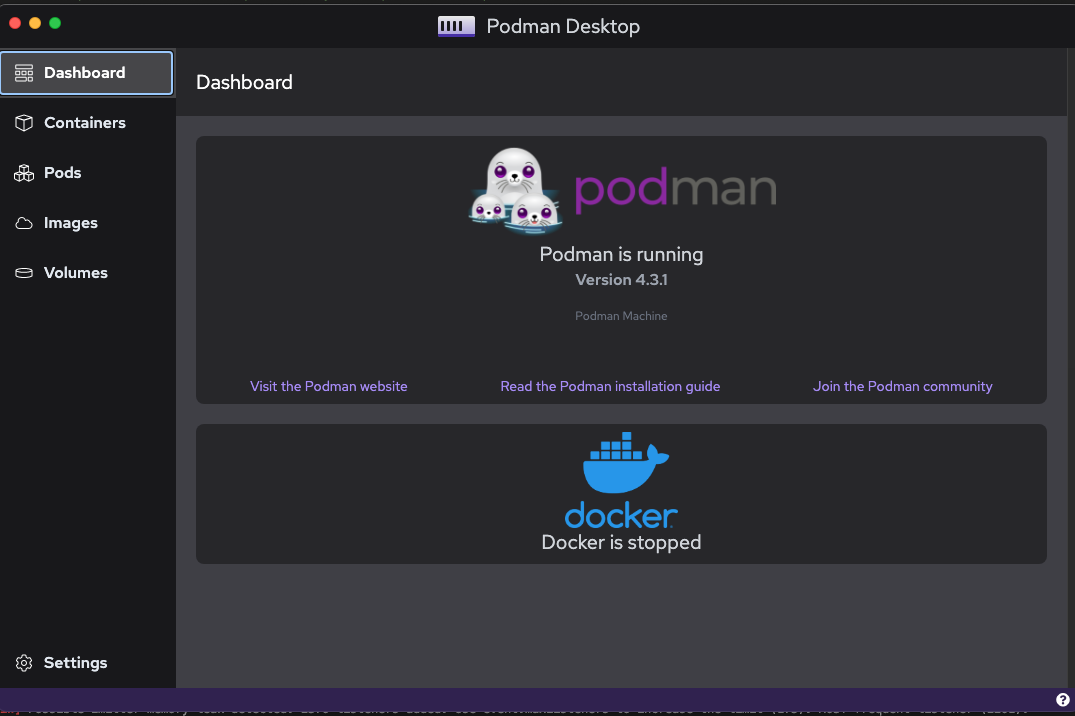This screenshot has width=1075, height=716.
Task: Click the Images cloud icon
Action: [24, 223]
